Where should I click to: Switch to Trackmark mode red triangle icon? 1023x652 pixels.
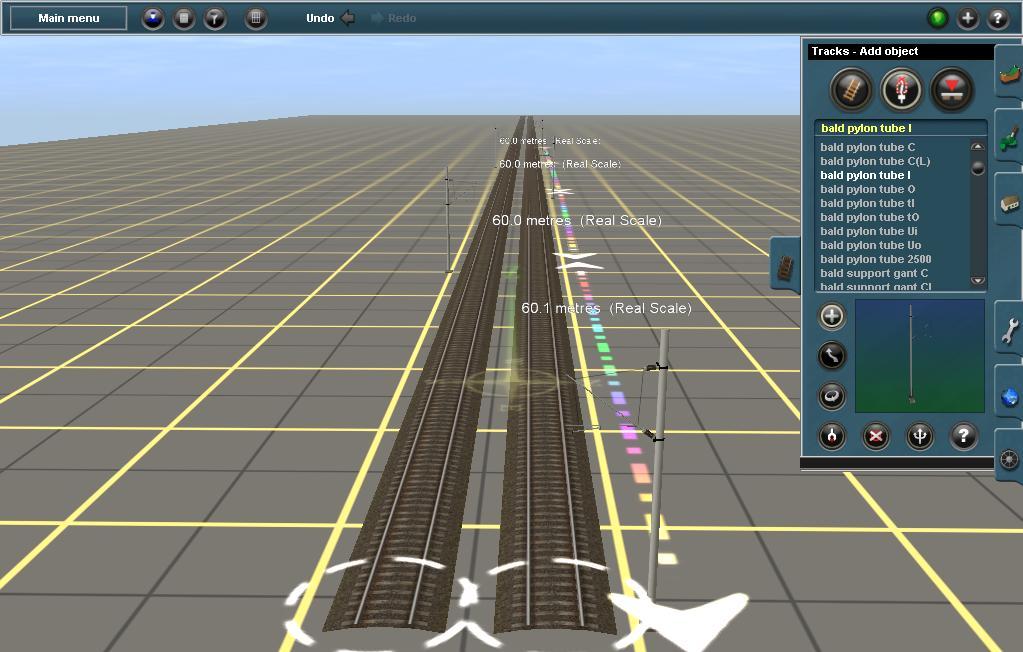point(952,89)
